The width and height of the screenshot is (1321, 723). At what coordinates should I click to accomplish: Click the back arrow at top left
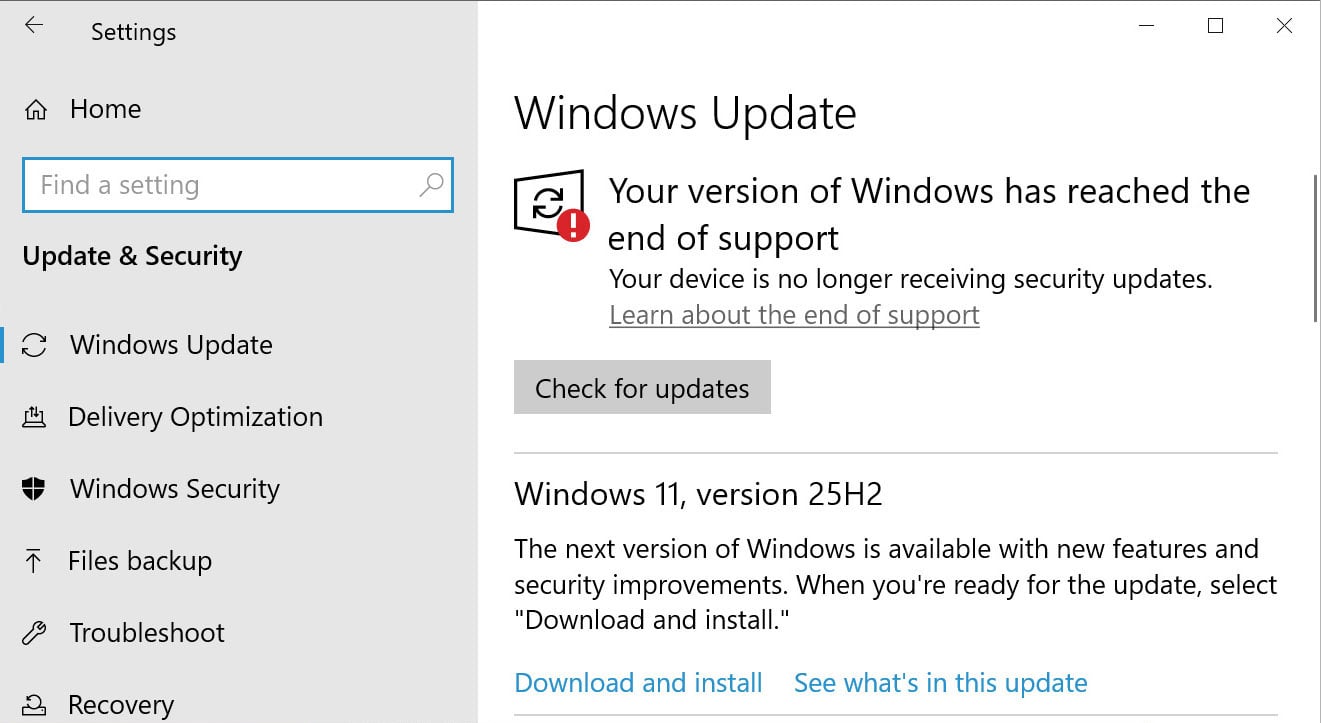click(33, 27)
